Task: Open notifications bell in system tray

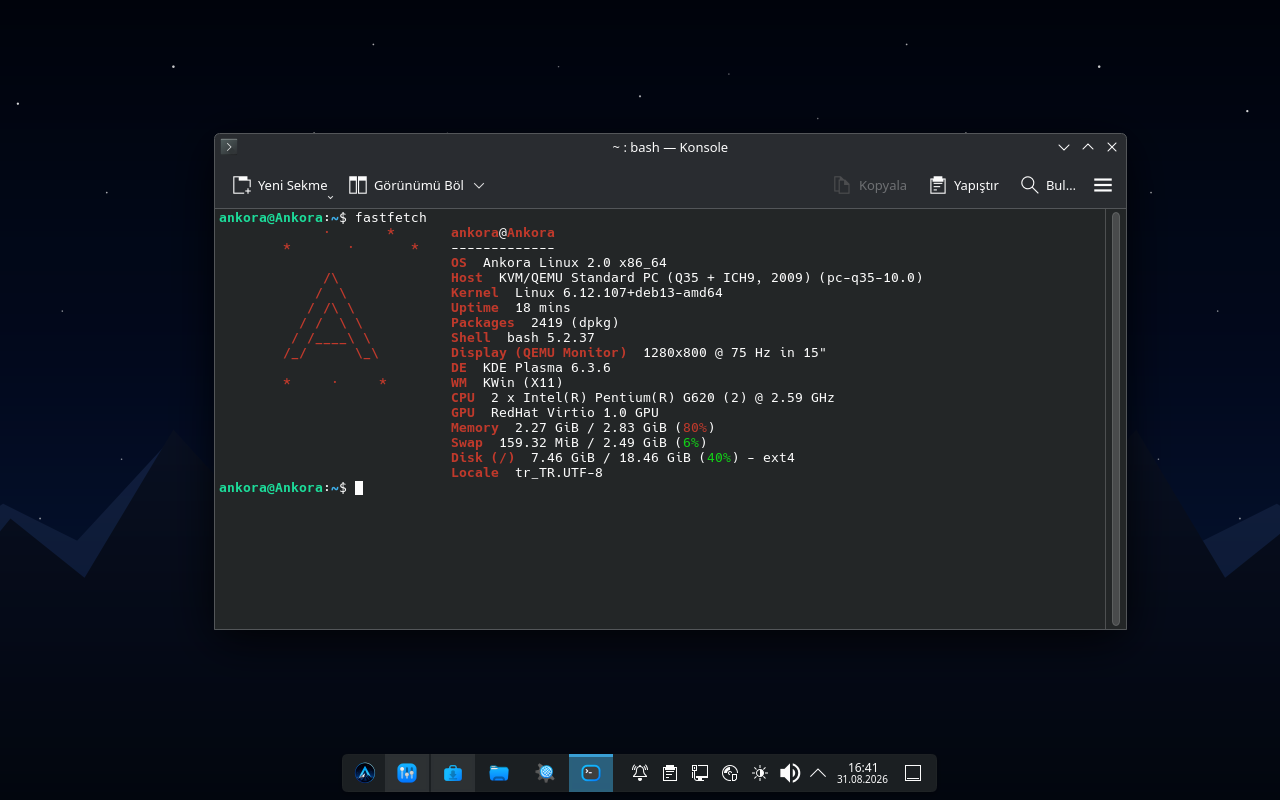Action: pyautogui.click(x=640, y=773)
